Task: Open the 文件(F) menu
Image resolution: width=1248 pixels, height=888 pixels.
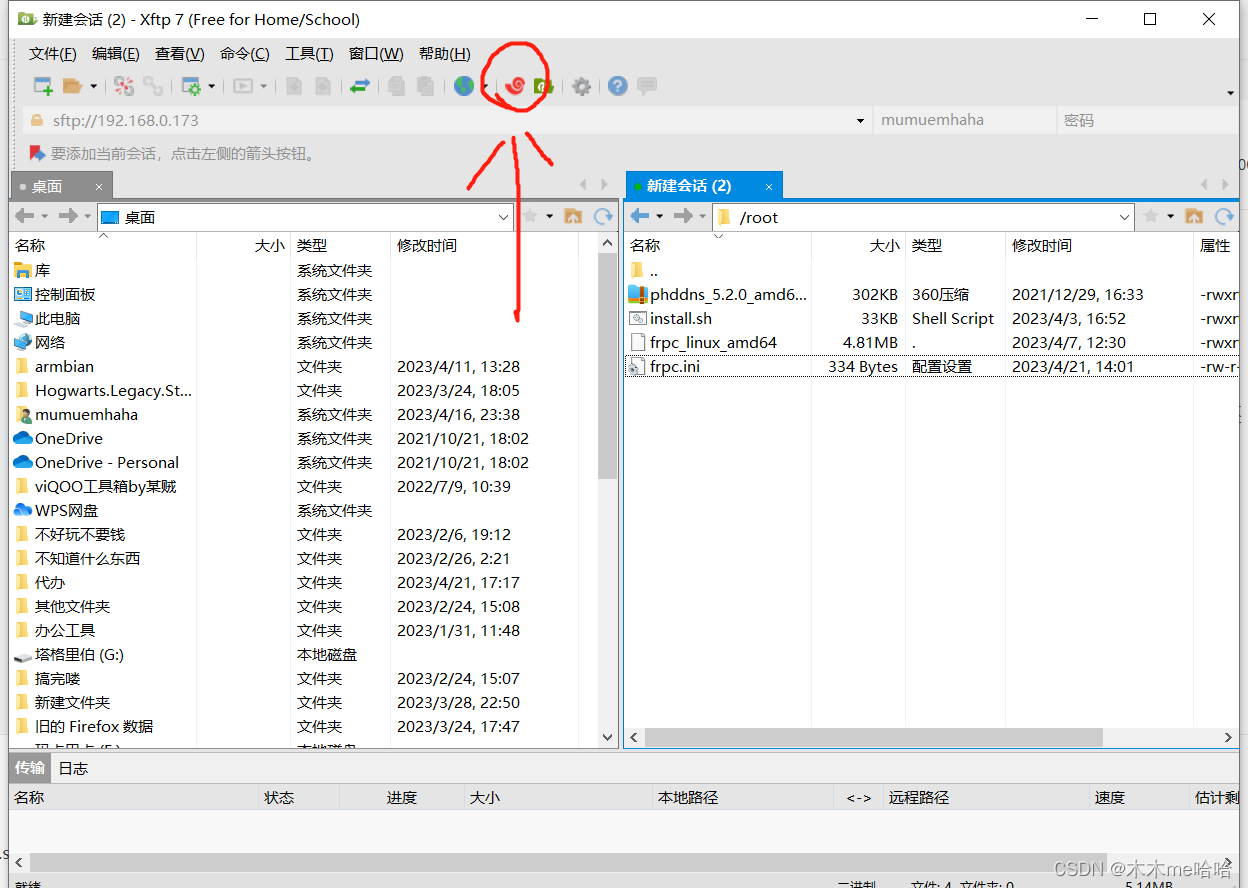Action: coord(52,54)
